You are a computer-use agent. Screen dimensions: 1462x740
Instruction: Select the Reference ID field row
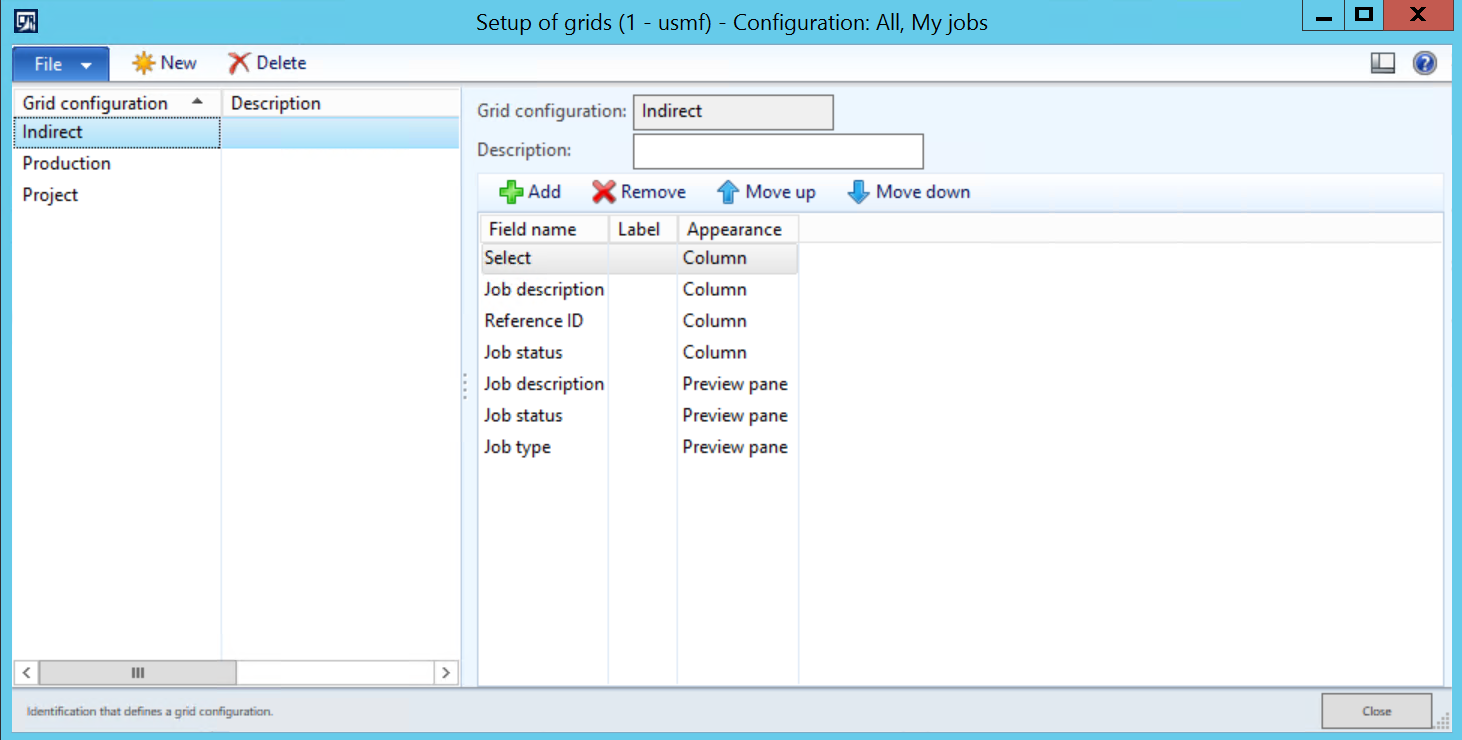(x=534, y=321)
